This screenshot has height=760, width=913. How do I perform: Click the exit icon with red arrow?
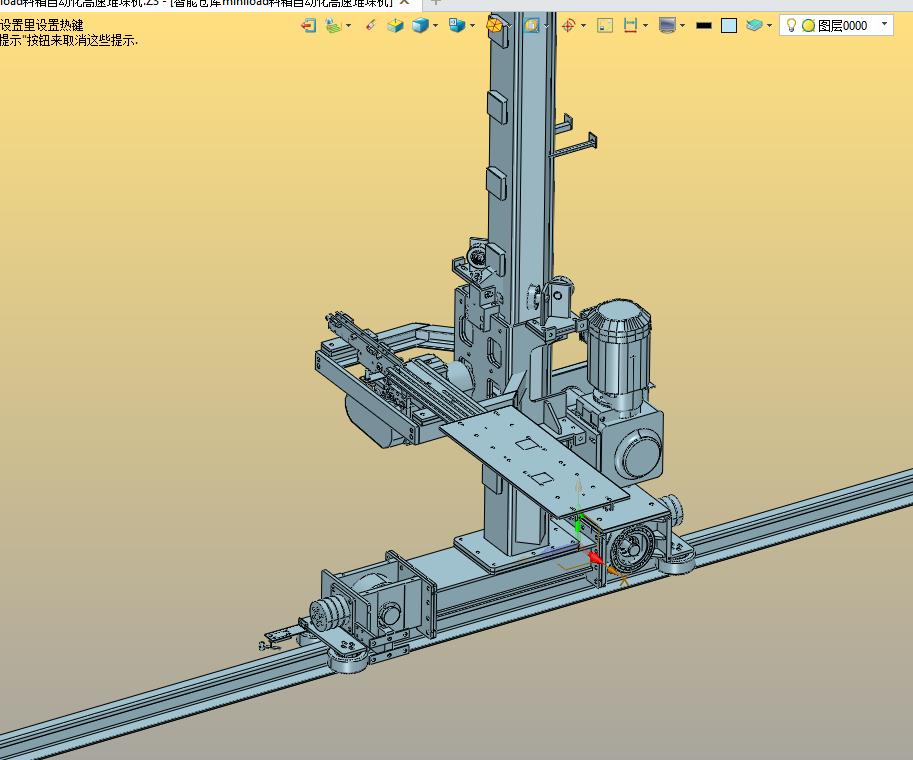click(309, 26)
